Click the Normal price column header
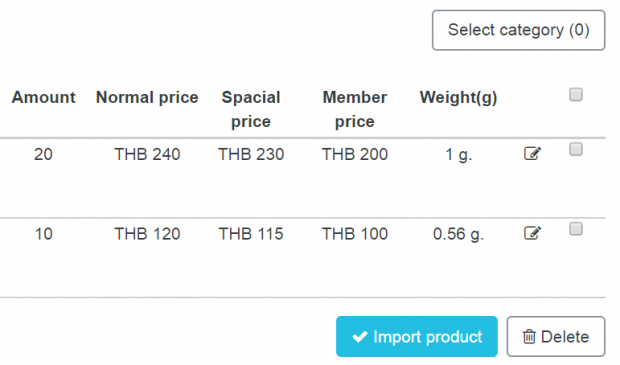The image size is (620, 365). [147, 97]
